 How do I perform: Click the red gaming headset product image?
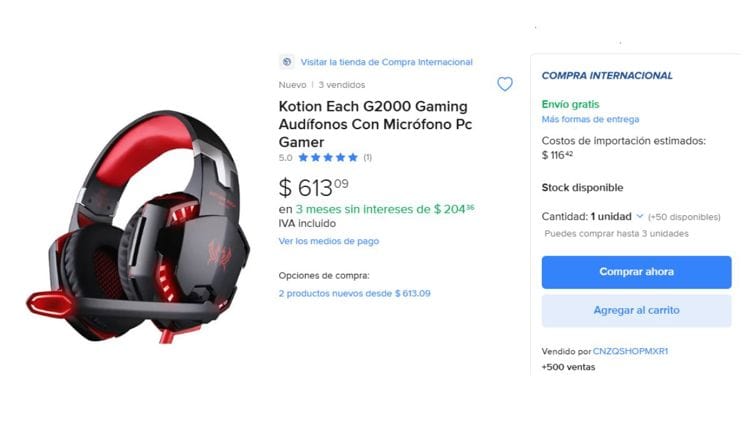(138, 227)
